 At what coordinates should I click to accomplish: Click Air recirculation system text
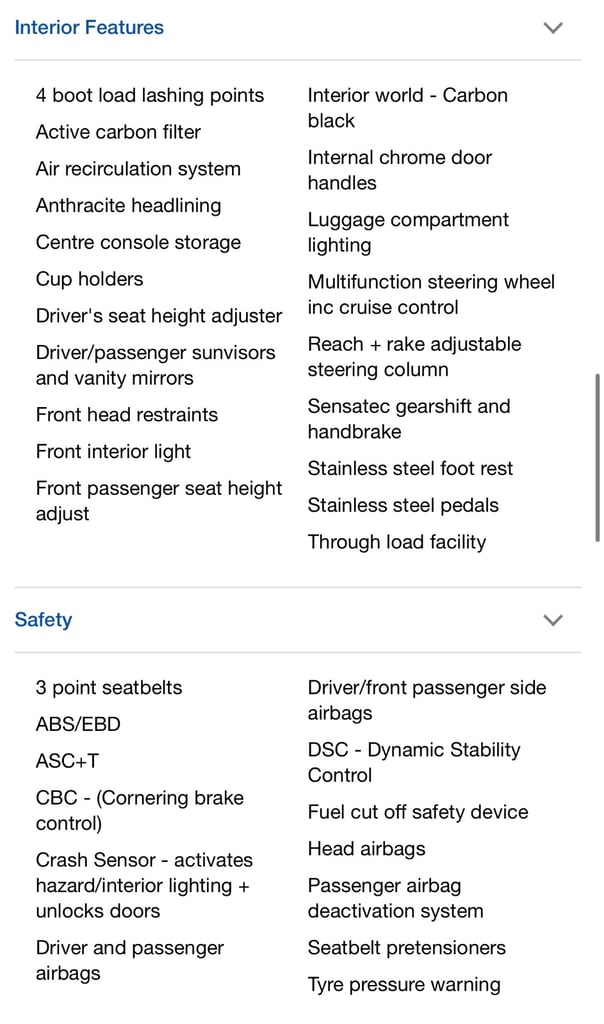coord(138,168)
